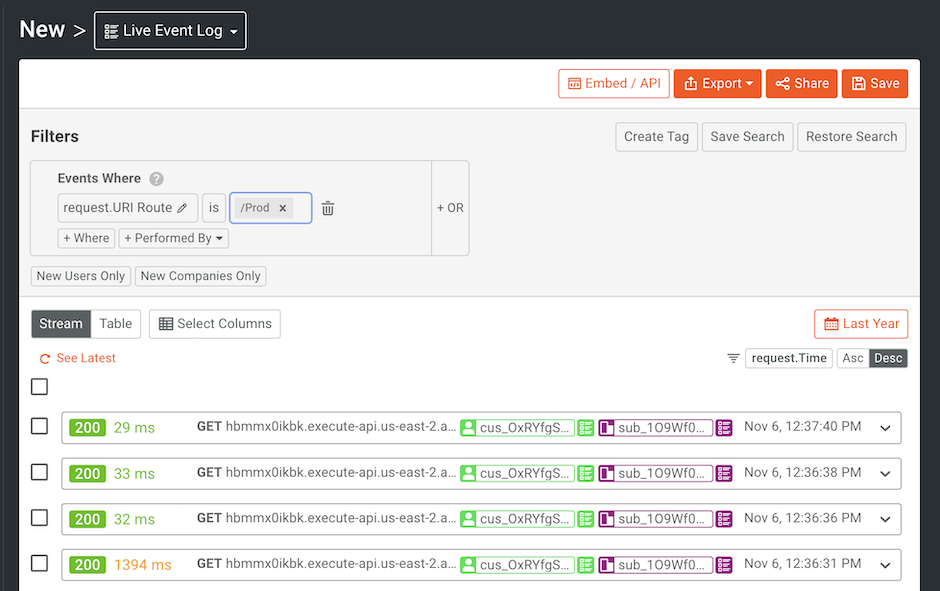
Task: Delete the filter with the trash icon
Action: pyautogui.click(x=328, y=208)
